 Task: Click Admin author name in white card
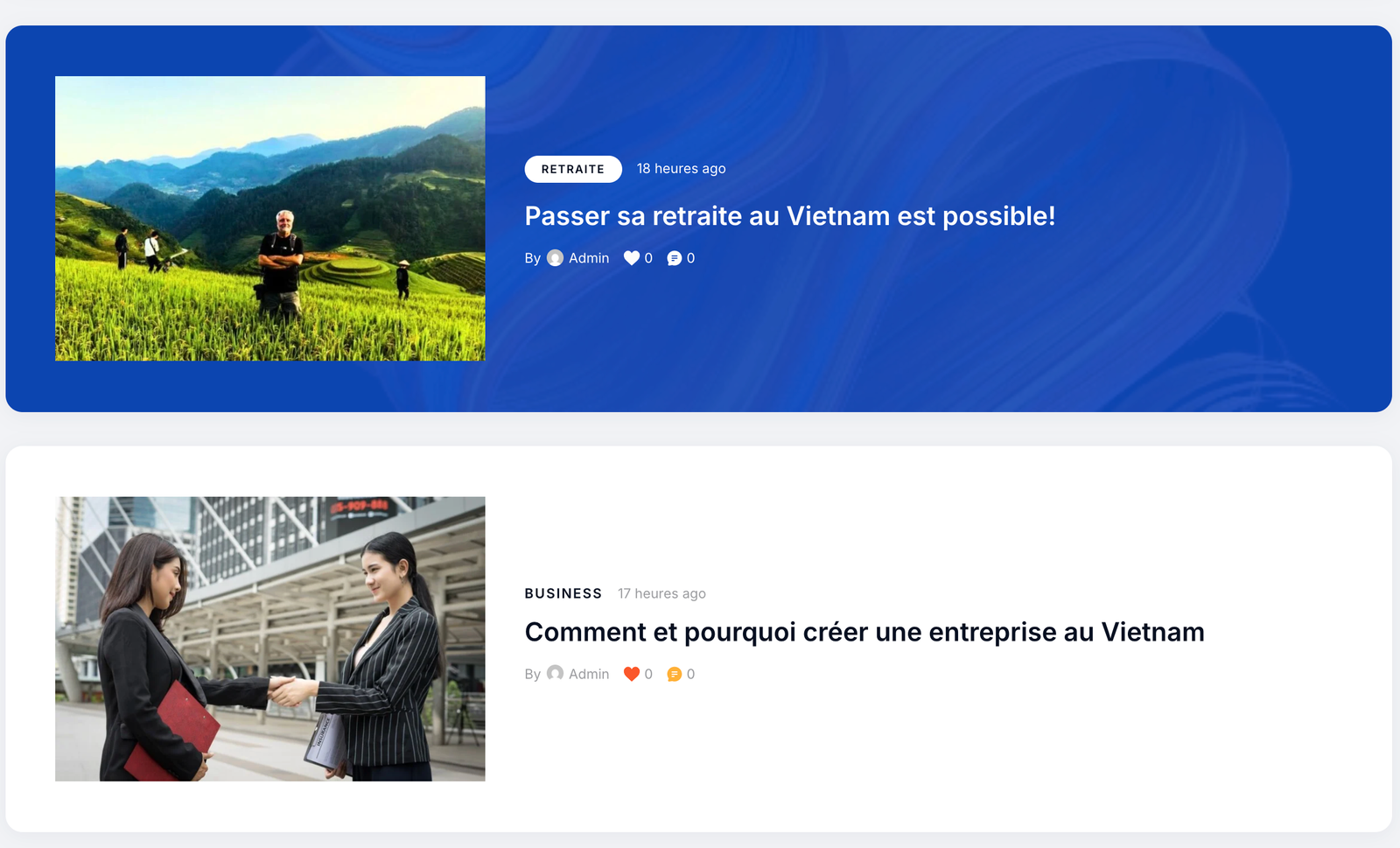589,674
